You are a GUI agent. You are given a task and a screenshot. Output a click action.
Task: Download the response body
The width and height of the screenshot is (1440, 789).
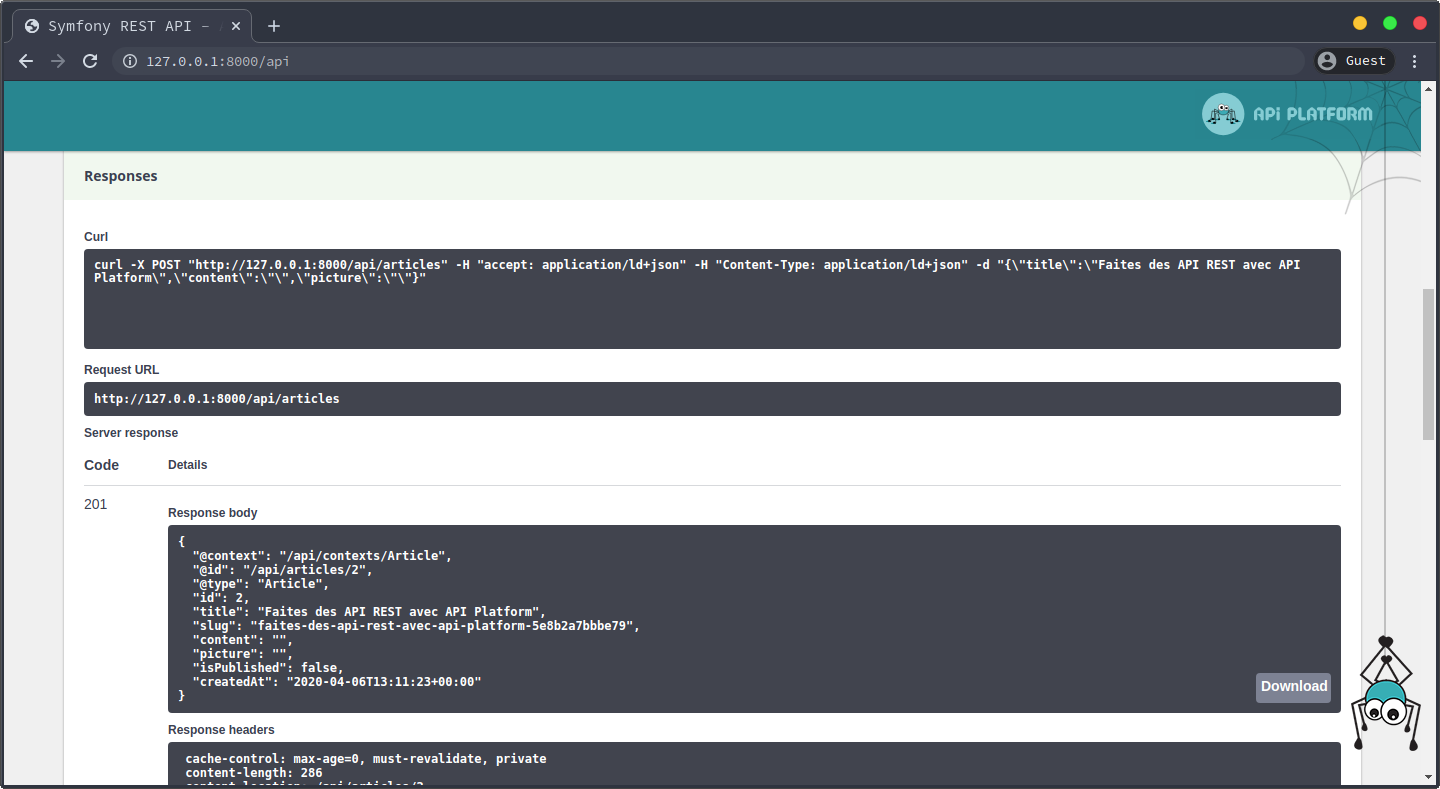(x=1293, y=687)
